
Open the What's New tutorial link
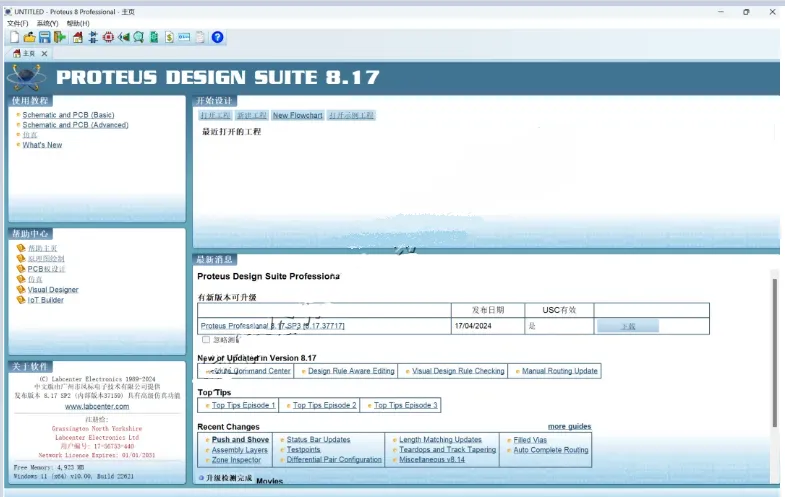coord(42,145)
